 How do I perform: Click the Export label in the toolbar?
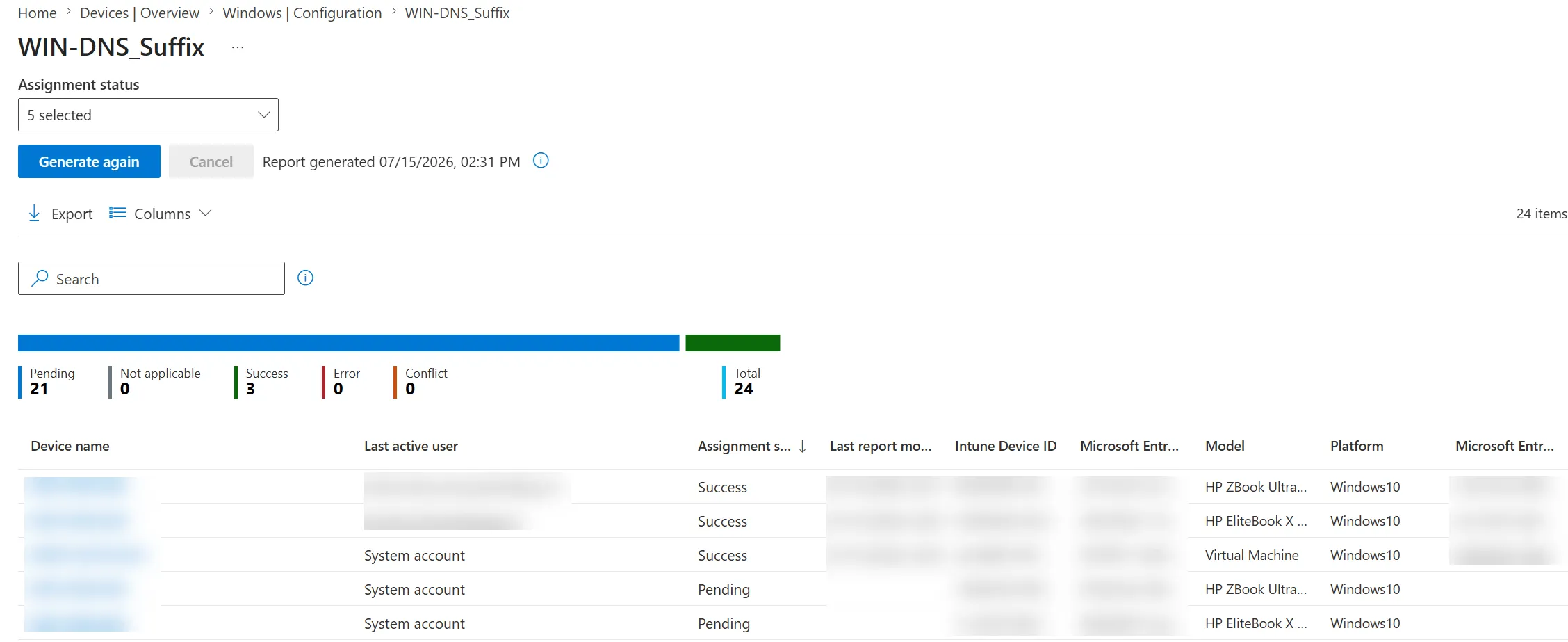(72, 214)
